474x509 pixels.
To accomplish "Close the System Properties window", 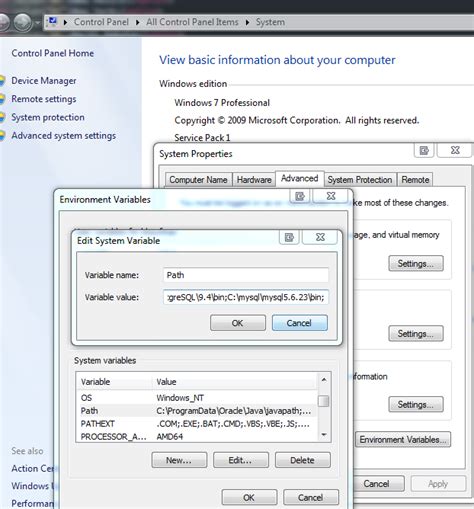I will 455,150.
